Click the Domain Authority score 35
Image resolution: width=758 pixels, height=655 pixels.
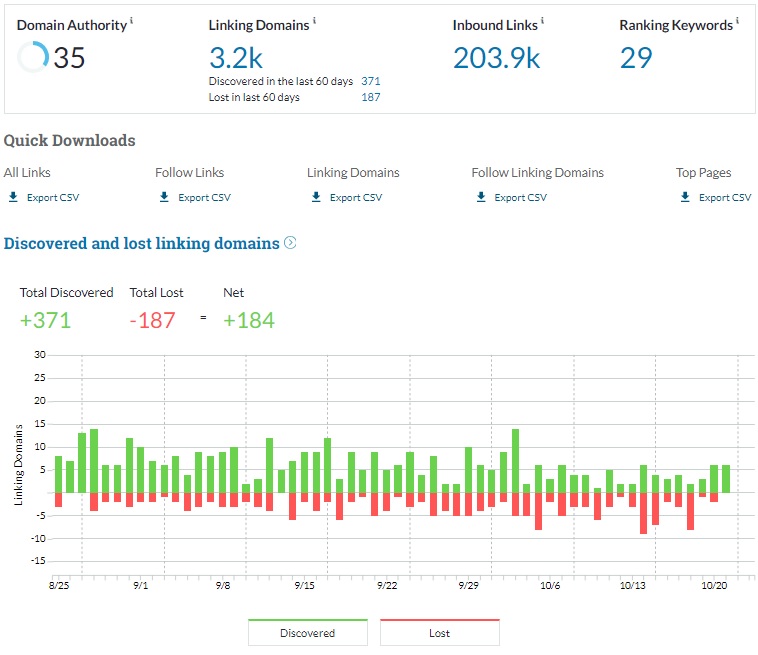[x=69, y=58]
